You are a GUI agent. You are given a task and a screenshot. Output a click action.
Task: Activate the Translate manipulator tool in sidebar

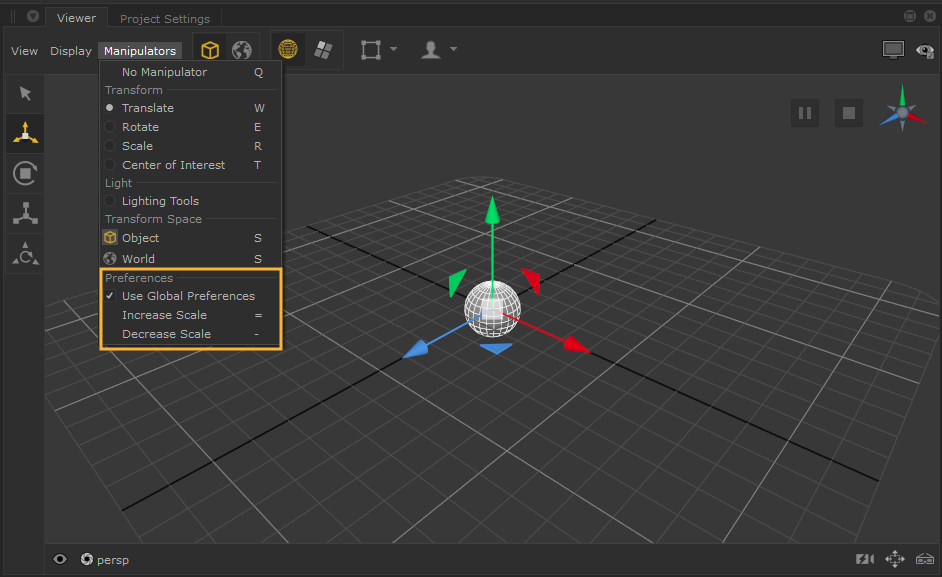click(x=25, y=133)
